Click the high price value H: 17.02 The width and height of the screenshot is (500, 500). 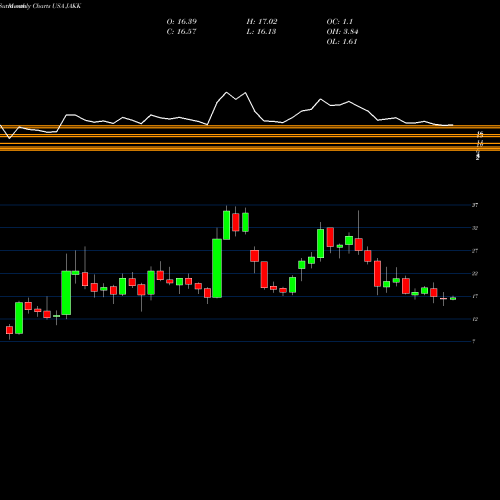(x=262, y=22)
